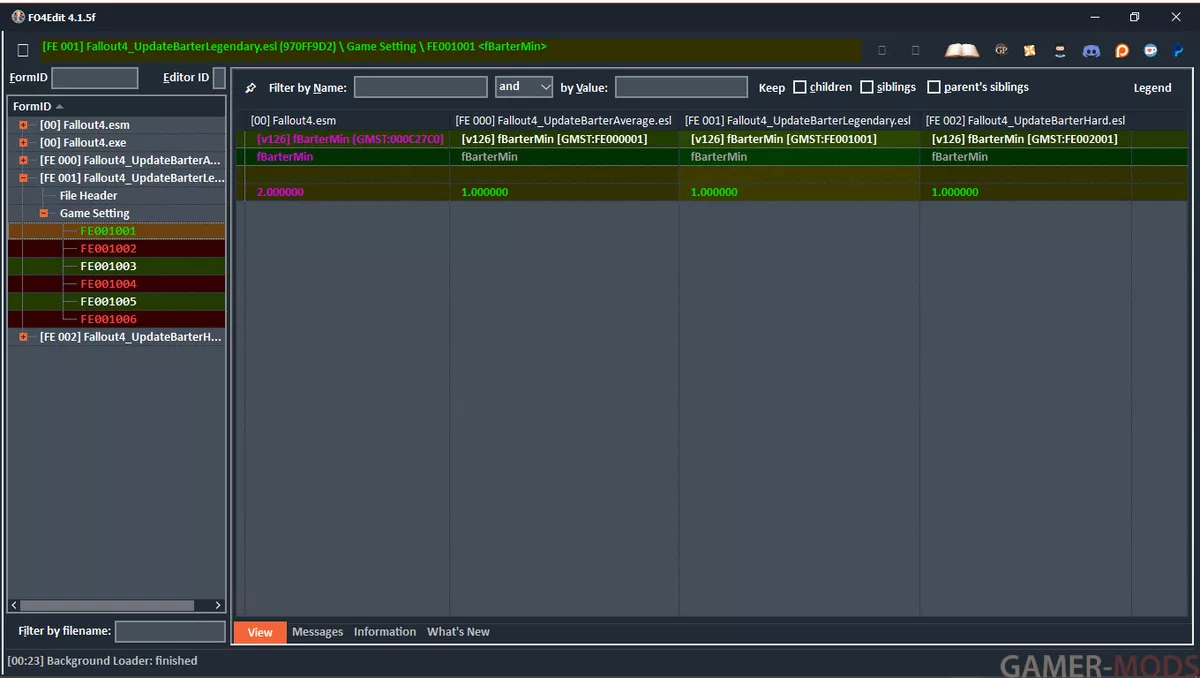Click the [00] Fallout4.esm column header
This screenshot has width=1200, height=678.
(347, 121)
